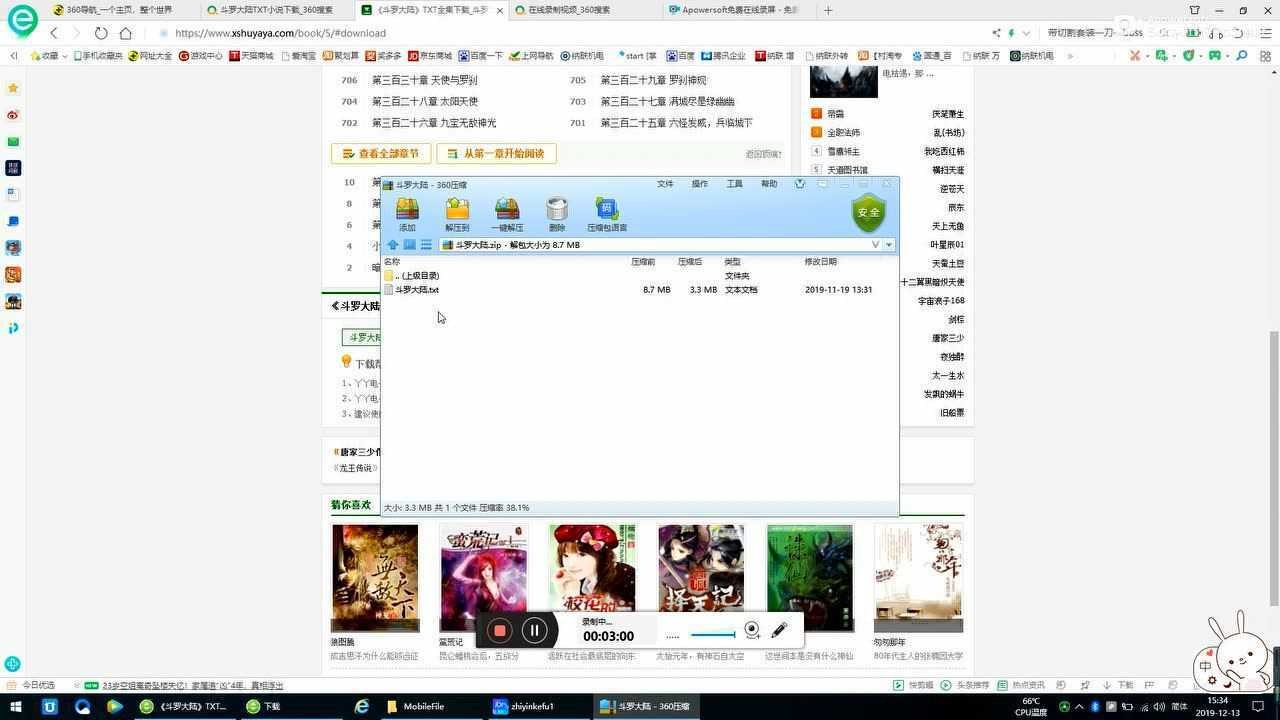Adjust the recorder volume slider
This screenshot has height=720, width=1280.
[x=713, y=634]
